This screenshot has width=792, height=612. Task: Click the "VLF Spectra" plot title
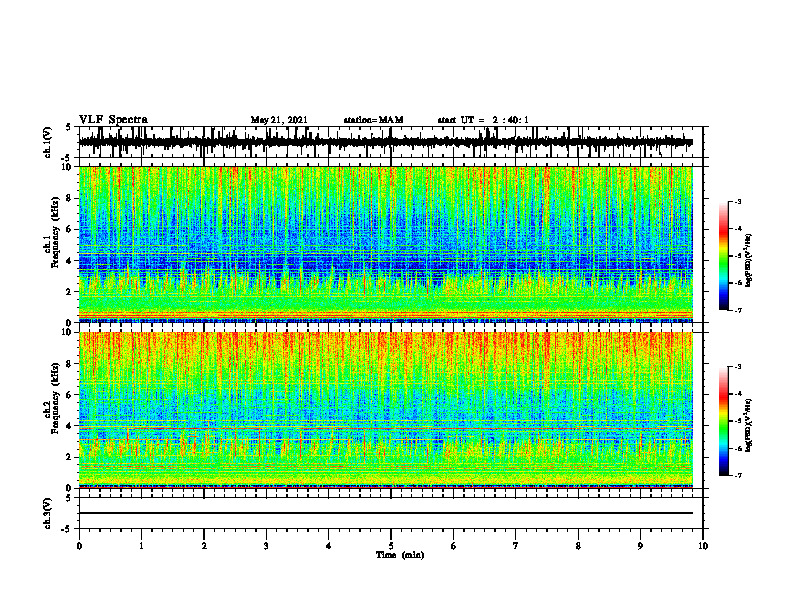coord(113,120)
